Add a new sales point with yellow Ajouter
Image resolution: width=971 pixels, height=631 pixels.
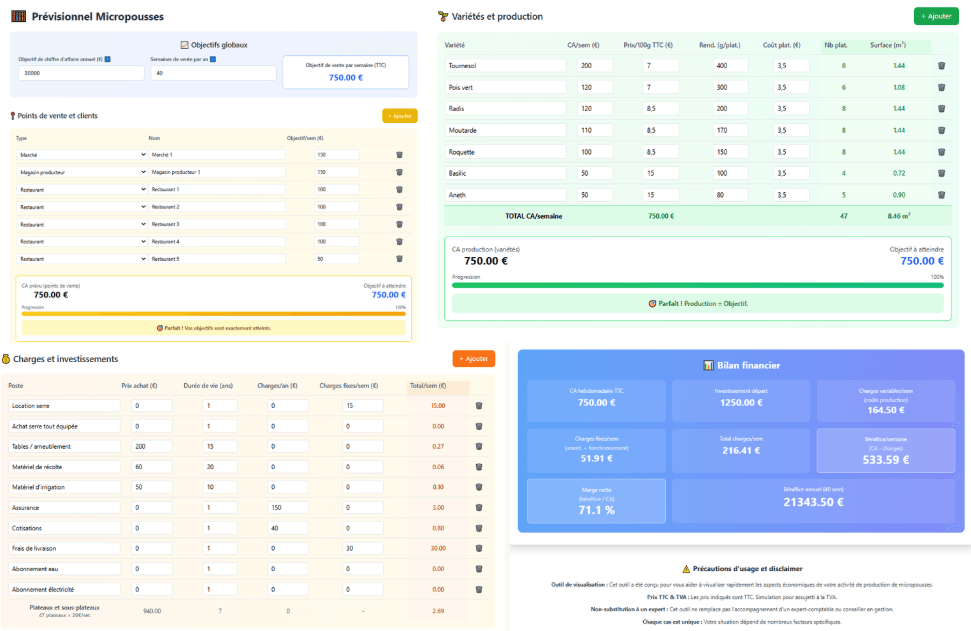coord(400,116)
